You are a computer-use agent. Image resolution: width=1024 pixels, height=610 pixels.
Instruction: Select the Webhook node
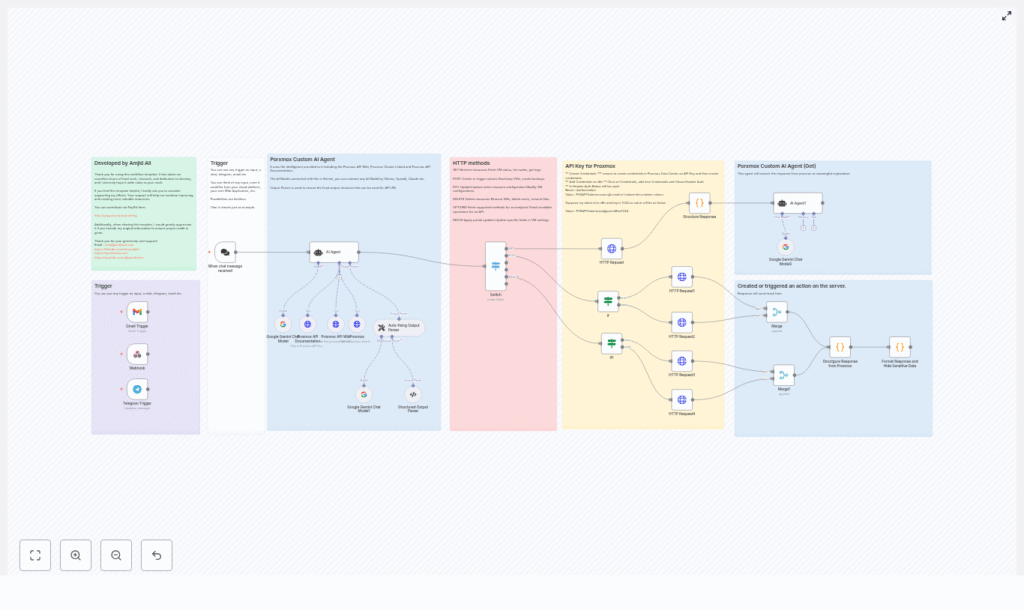coord(137,353)
